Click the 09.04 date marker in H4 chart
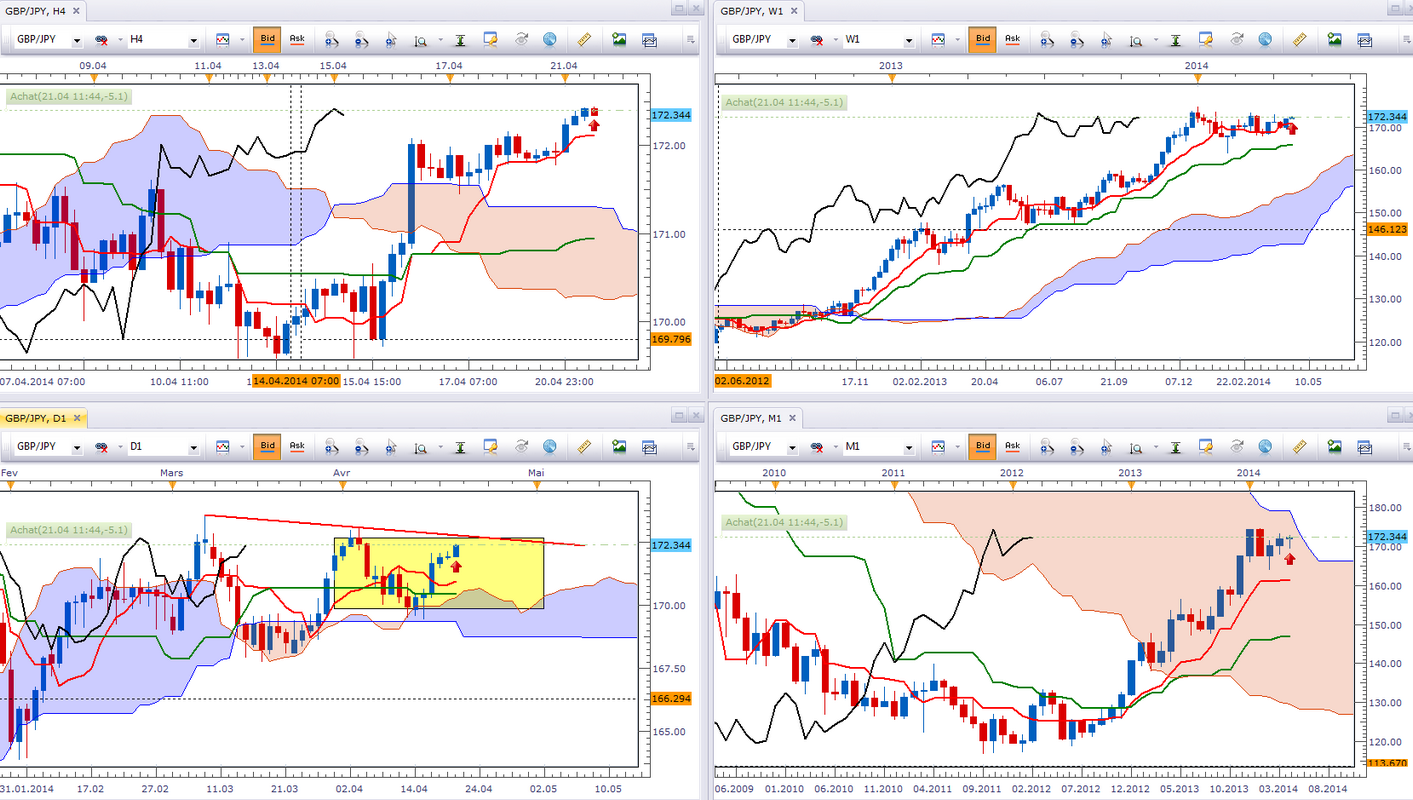Image resolution: width=1413 pixels, height=800 pixels. click(92, 65)
